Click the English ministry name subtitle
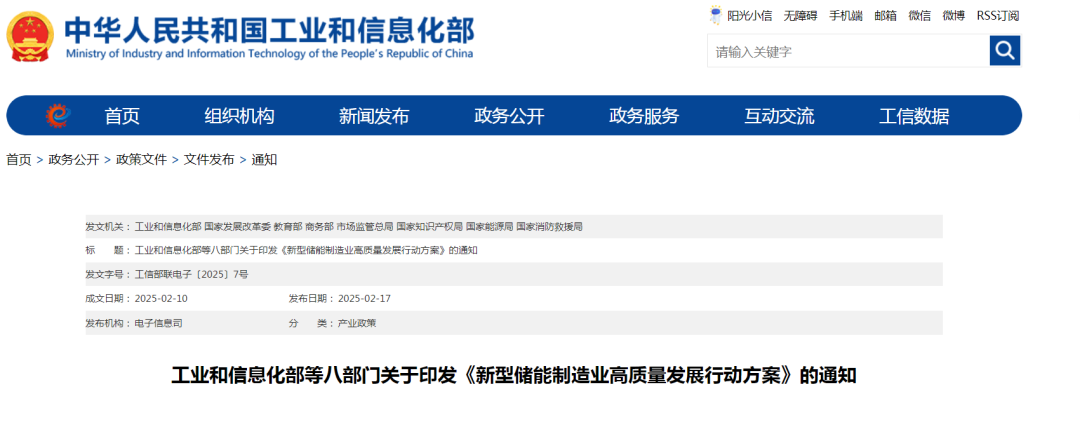 pyautogui.click(x=269, y=54)
